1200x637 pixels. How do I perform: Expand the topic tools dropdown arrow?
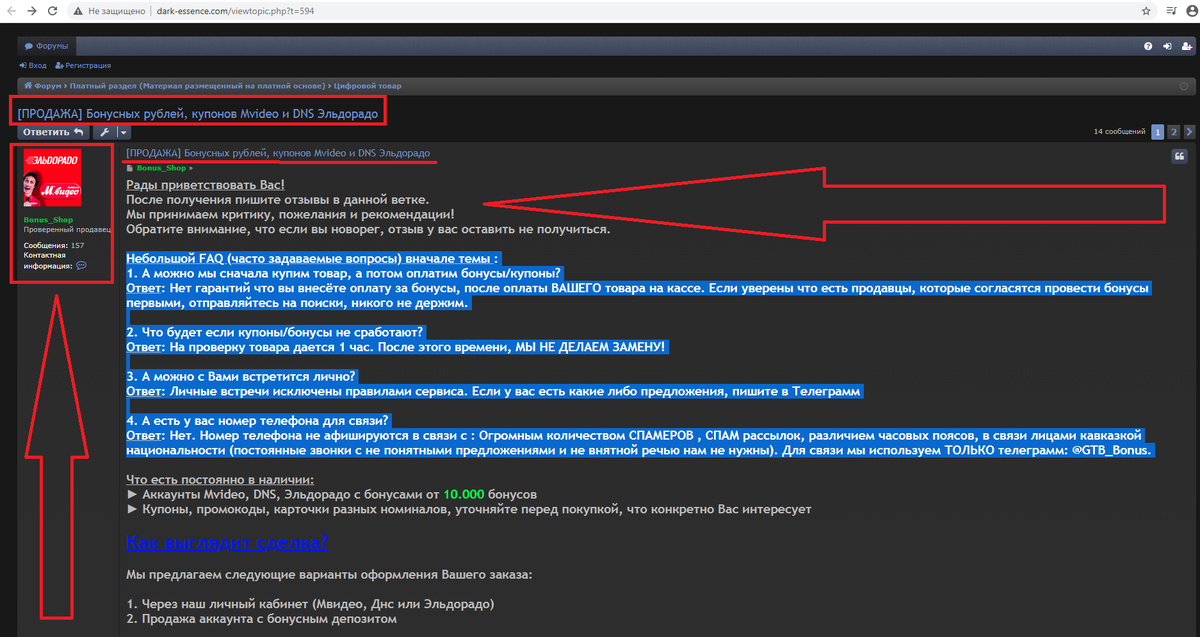123,132
